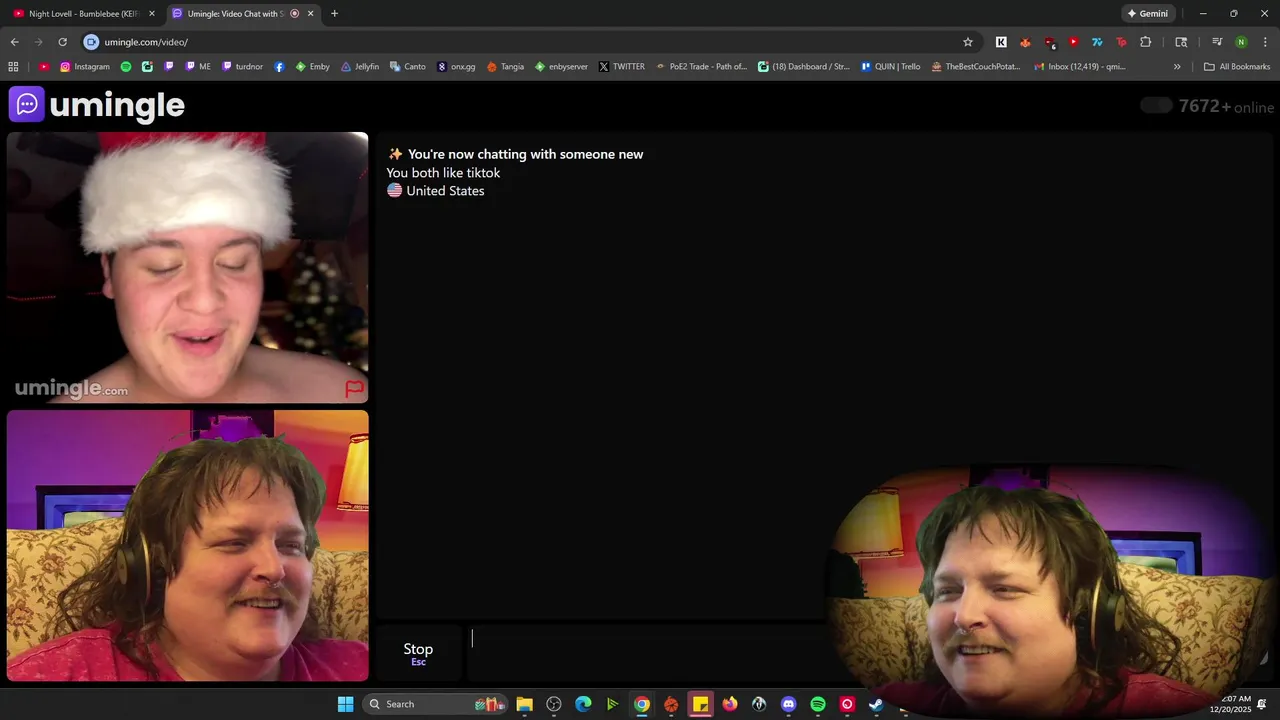
Task: Open All Bookmarks folder
Action: click(1237, 67)
